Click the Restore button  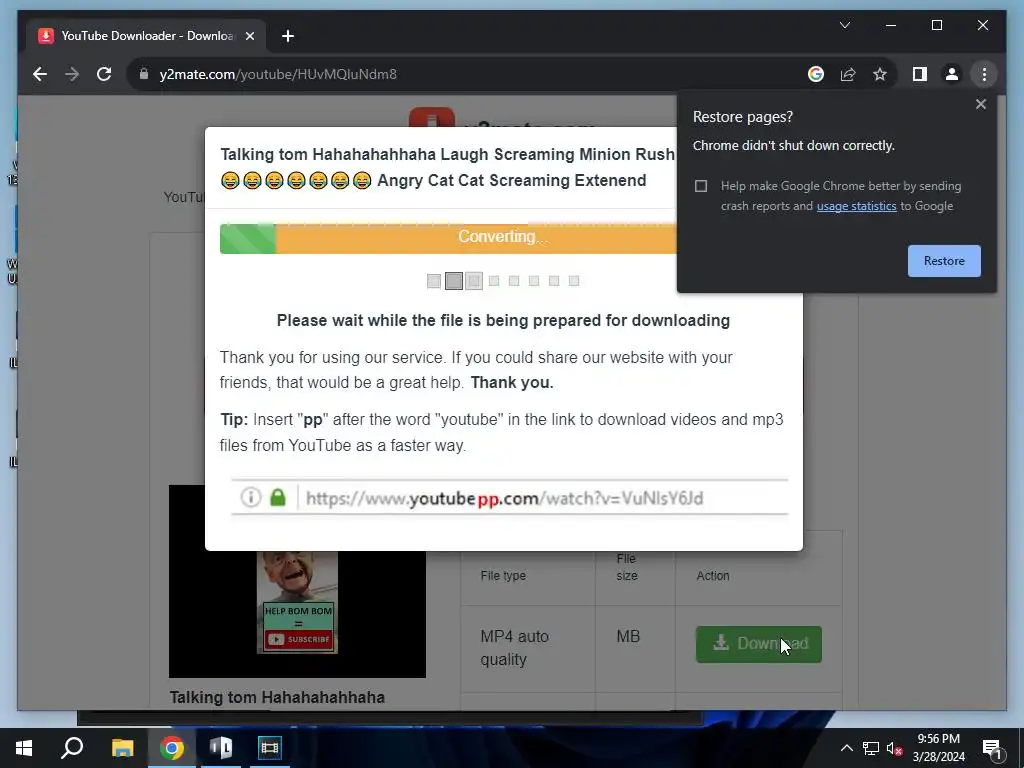pos(944,261)
